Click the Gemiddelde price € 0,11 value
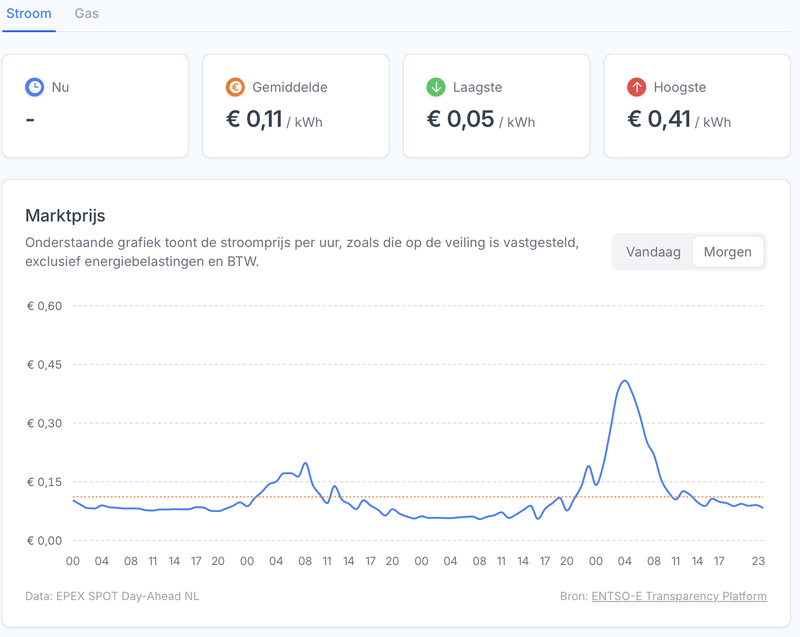800x637 pixels. pos(254,120)
